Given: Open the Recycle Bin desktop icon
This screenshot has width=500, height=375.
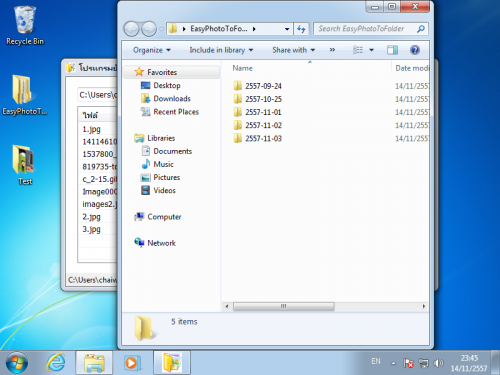Looking at the screenshot, I should 25,26.
